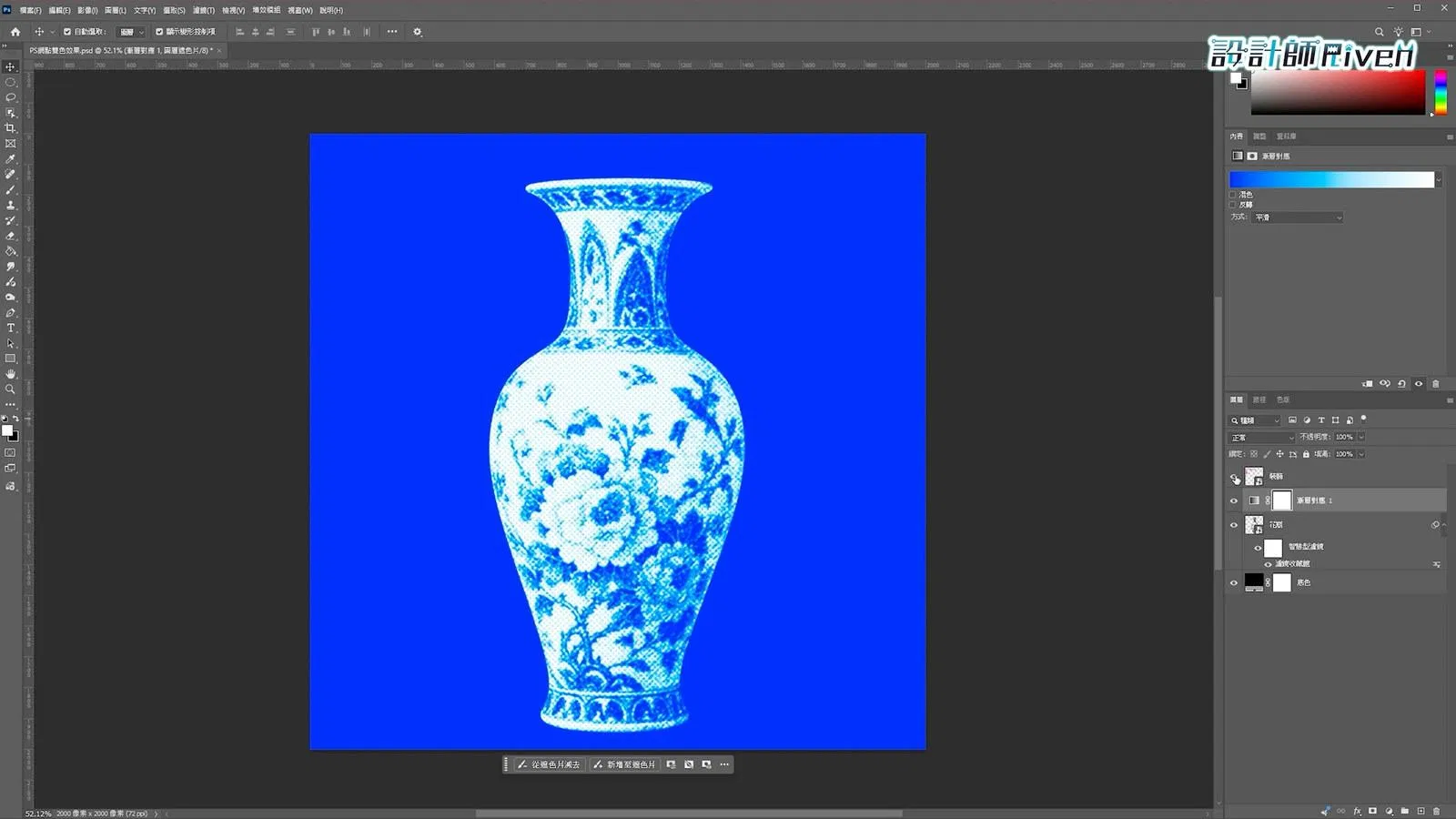Screen dimensions: 1456x819
Task: Select the 底色 layer black thumbnail
Action: point(1254,583)
